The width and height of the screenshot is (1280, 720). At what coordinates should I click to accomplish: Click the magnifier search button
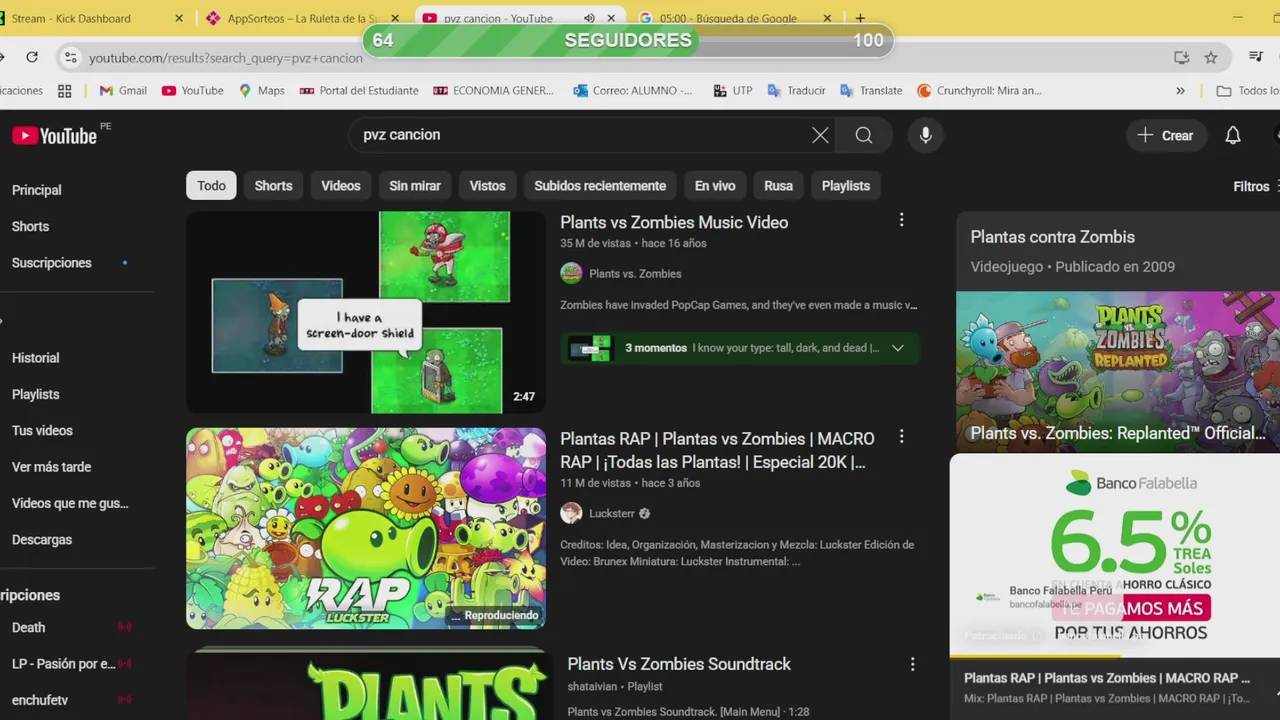pos(864,135)
